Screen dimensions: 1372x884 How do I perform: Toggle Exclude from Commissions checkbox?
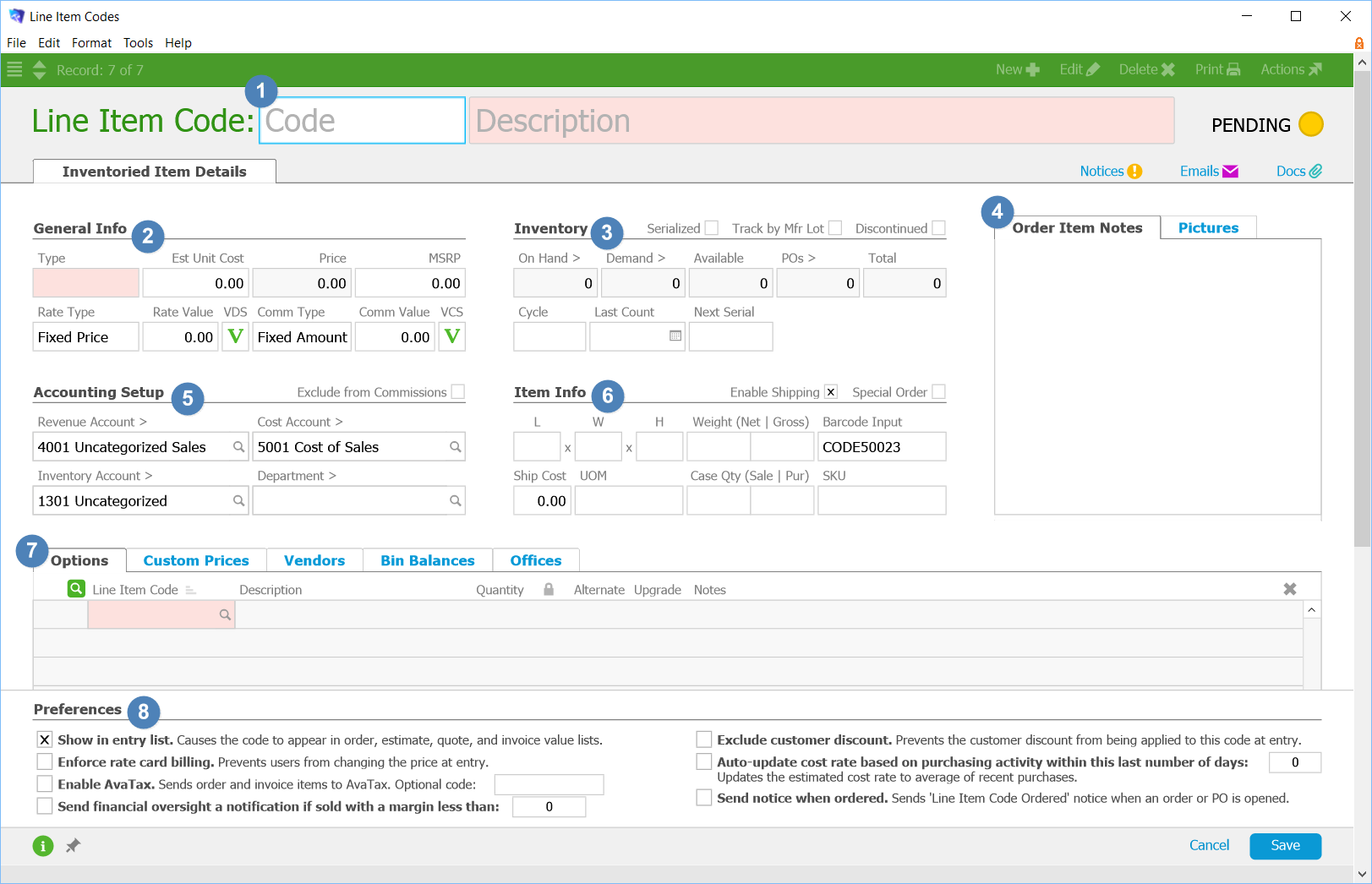coord(458,392)
